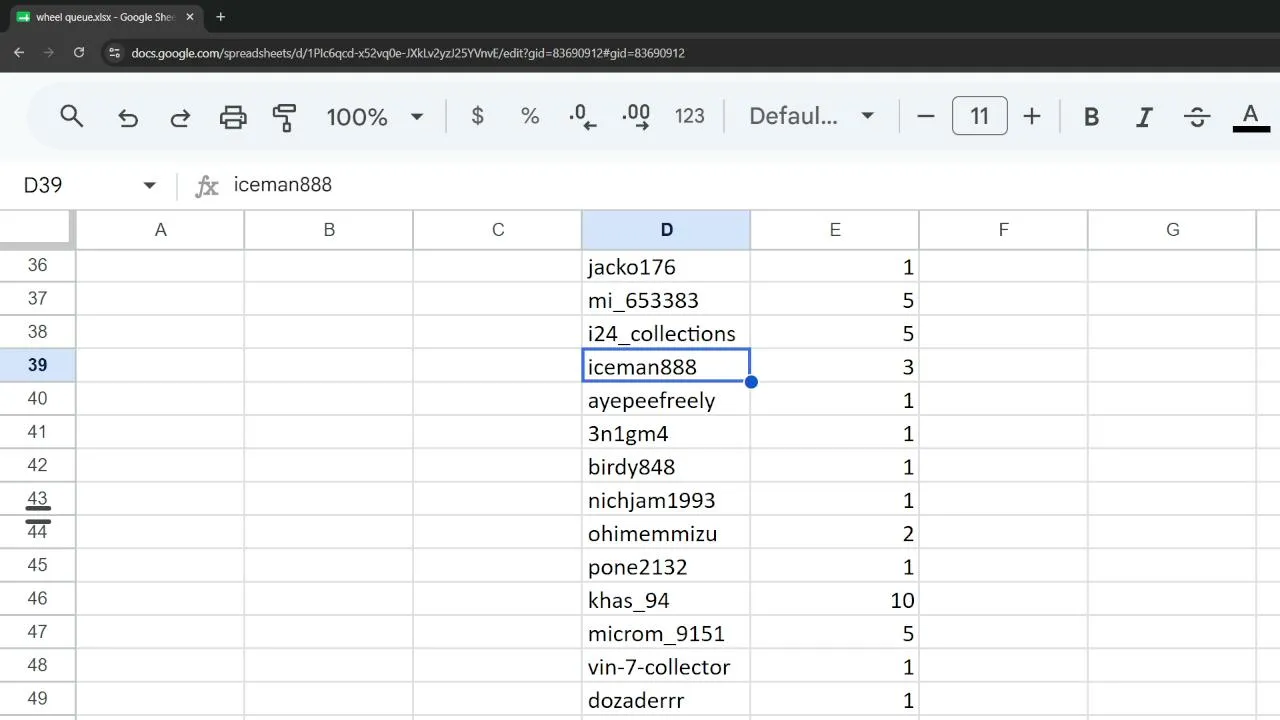The height and width of the screenshot is (720, 1280).
Task: Decrease font size with minus button
Action: pyautogui.click(x=926, y=116)
